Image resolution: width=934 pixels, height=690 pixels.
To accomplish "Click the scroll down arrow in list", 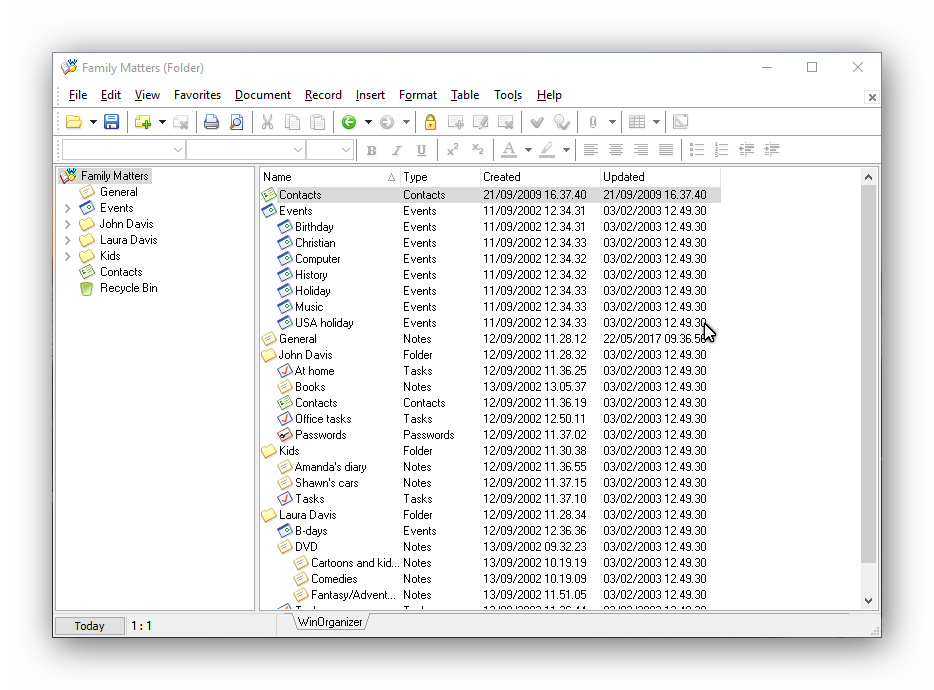I will [868, 601].
